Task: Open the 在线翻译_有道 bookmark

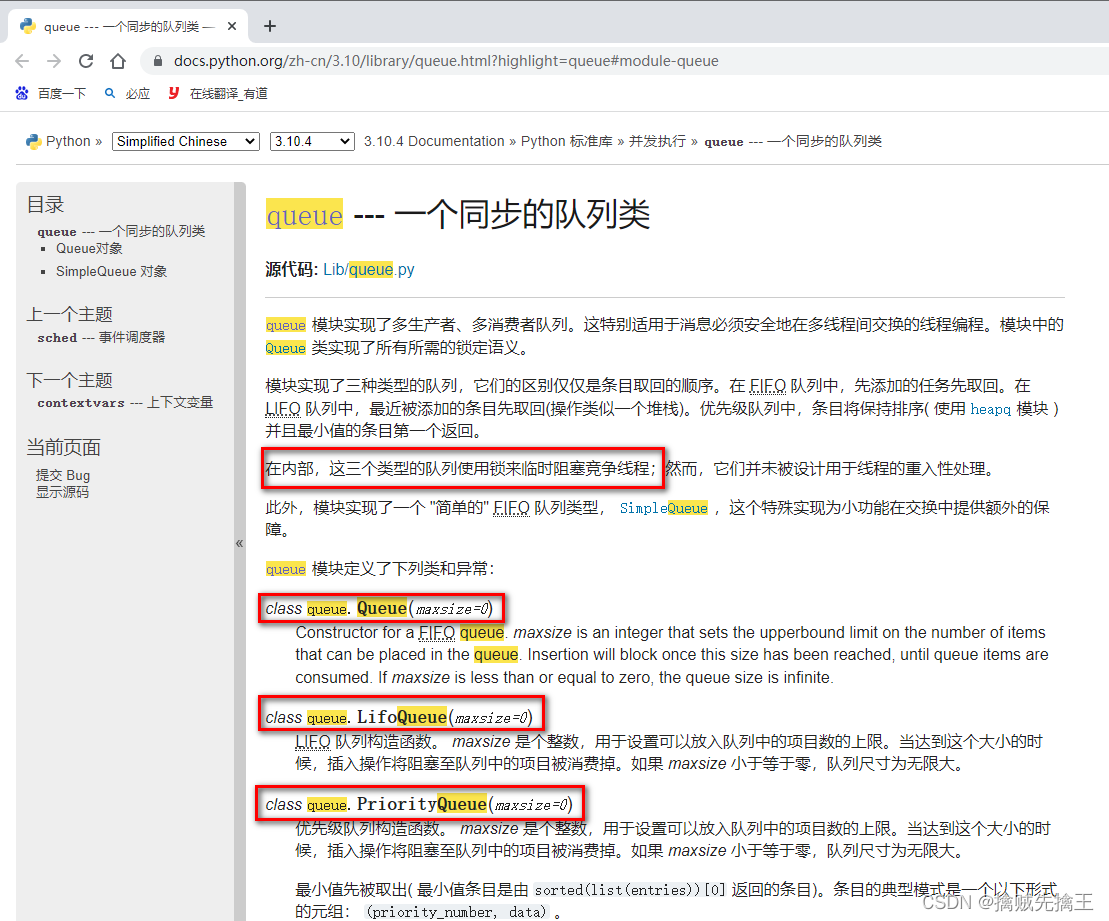Action: pos(218,93)
